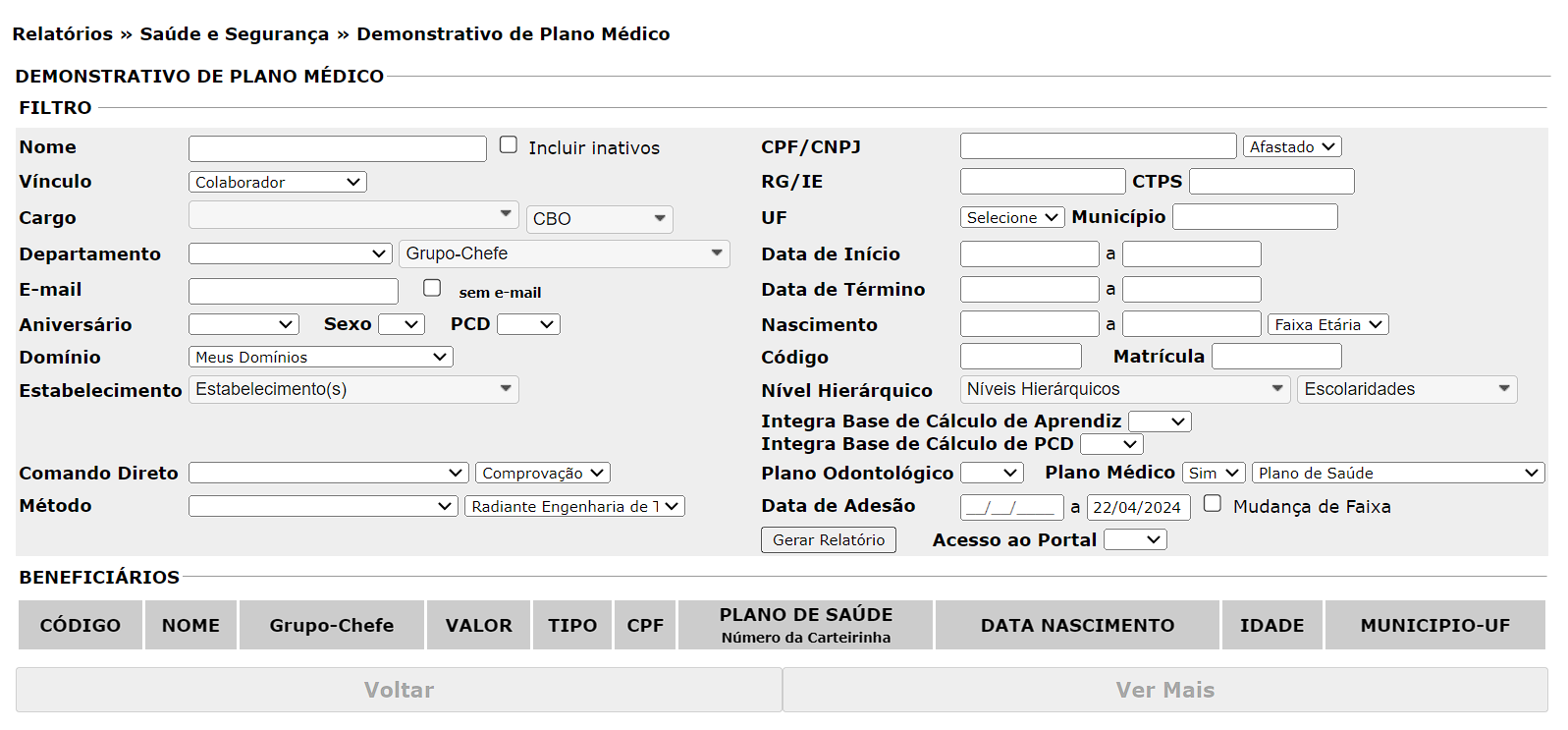Focus the CPF/CNPJ text field

tap(1098, 146)
